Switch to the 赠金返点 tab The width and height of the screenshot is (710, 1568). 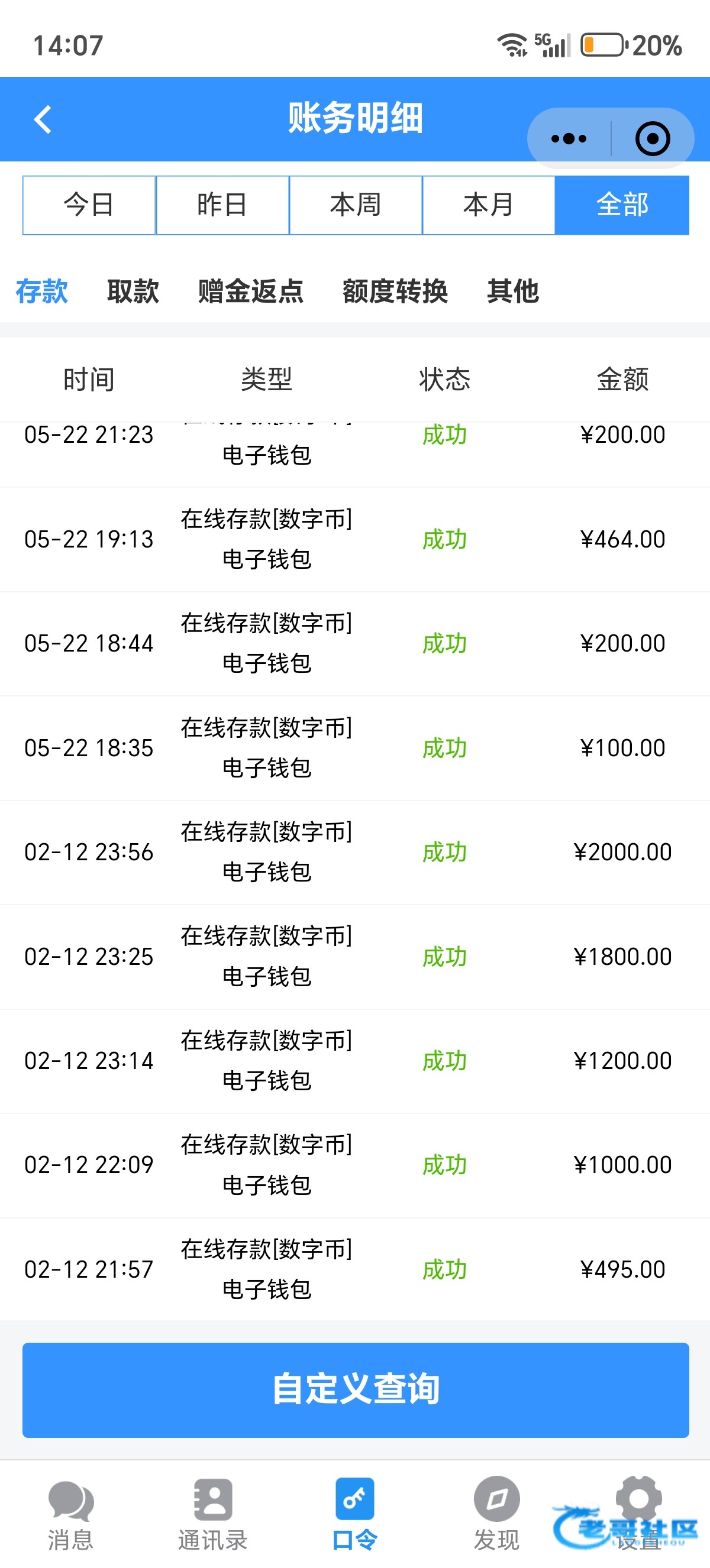250,291
